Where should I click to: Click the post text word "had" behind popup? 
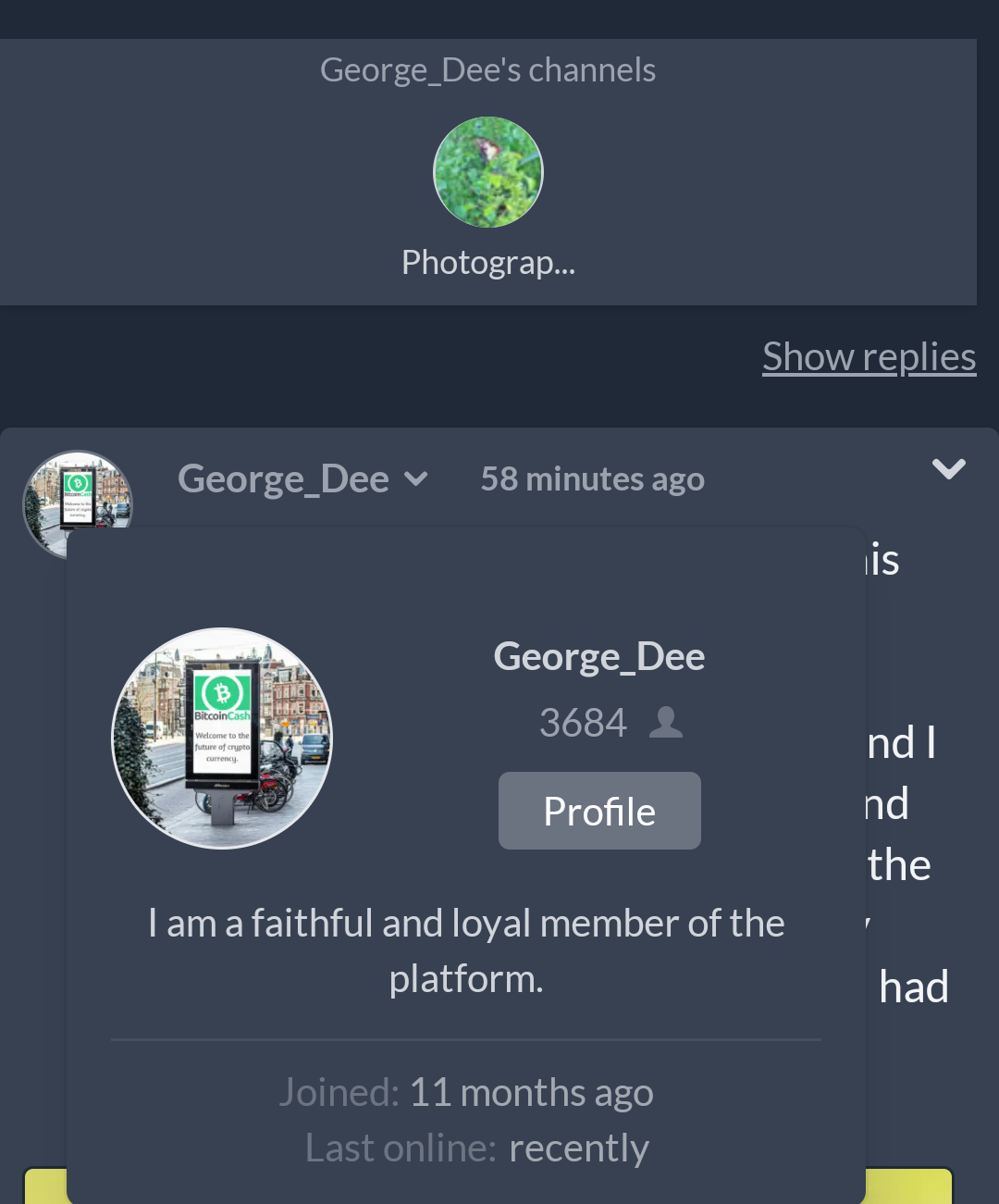coord(914,987)
